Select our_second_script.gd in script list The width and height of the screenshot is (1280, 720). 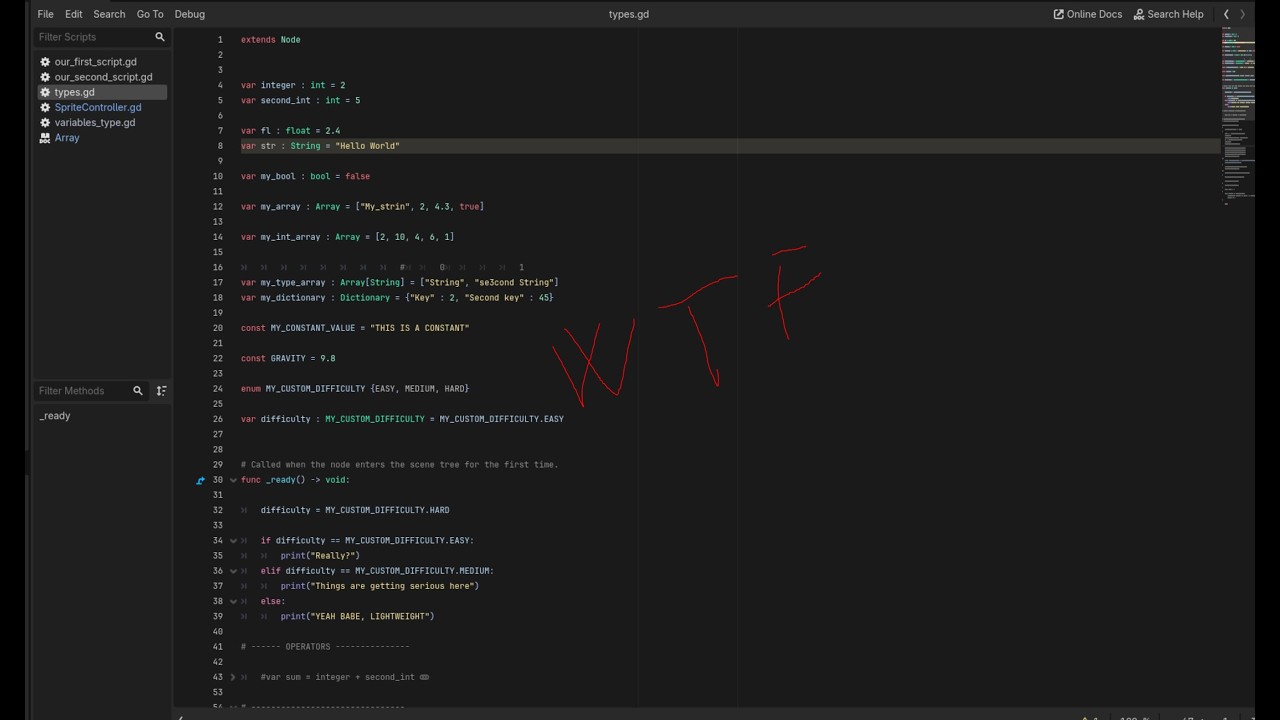(104, 77)
